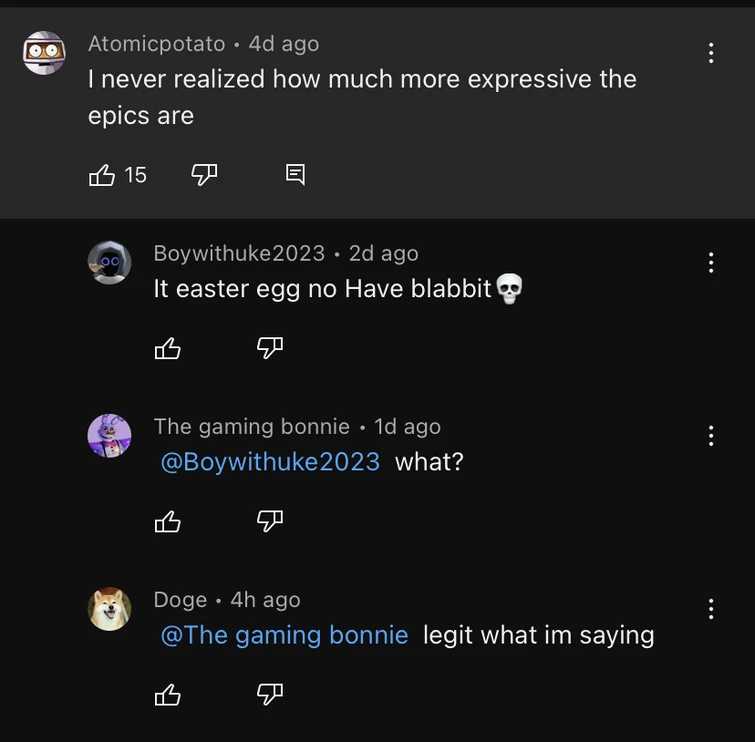Open The gaming bonnie's avatar
Viewport: 755px width, 742px height.
(109, 436)
